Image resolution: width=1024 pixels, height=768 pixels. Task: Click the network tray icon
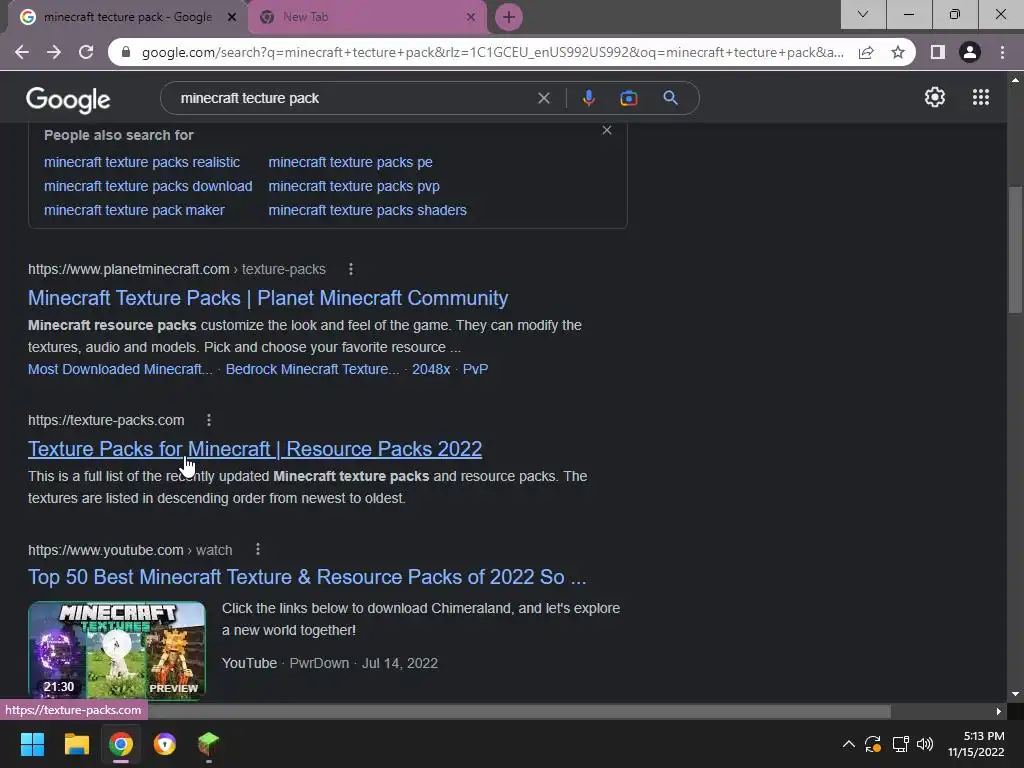pos(901,744)
